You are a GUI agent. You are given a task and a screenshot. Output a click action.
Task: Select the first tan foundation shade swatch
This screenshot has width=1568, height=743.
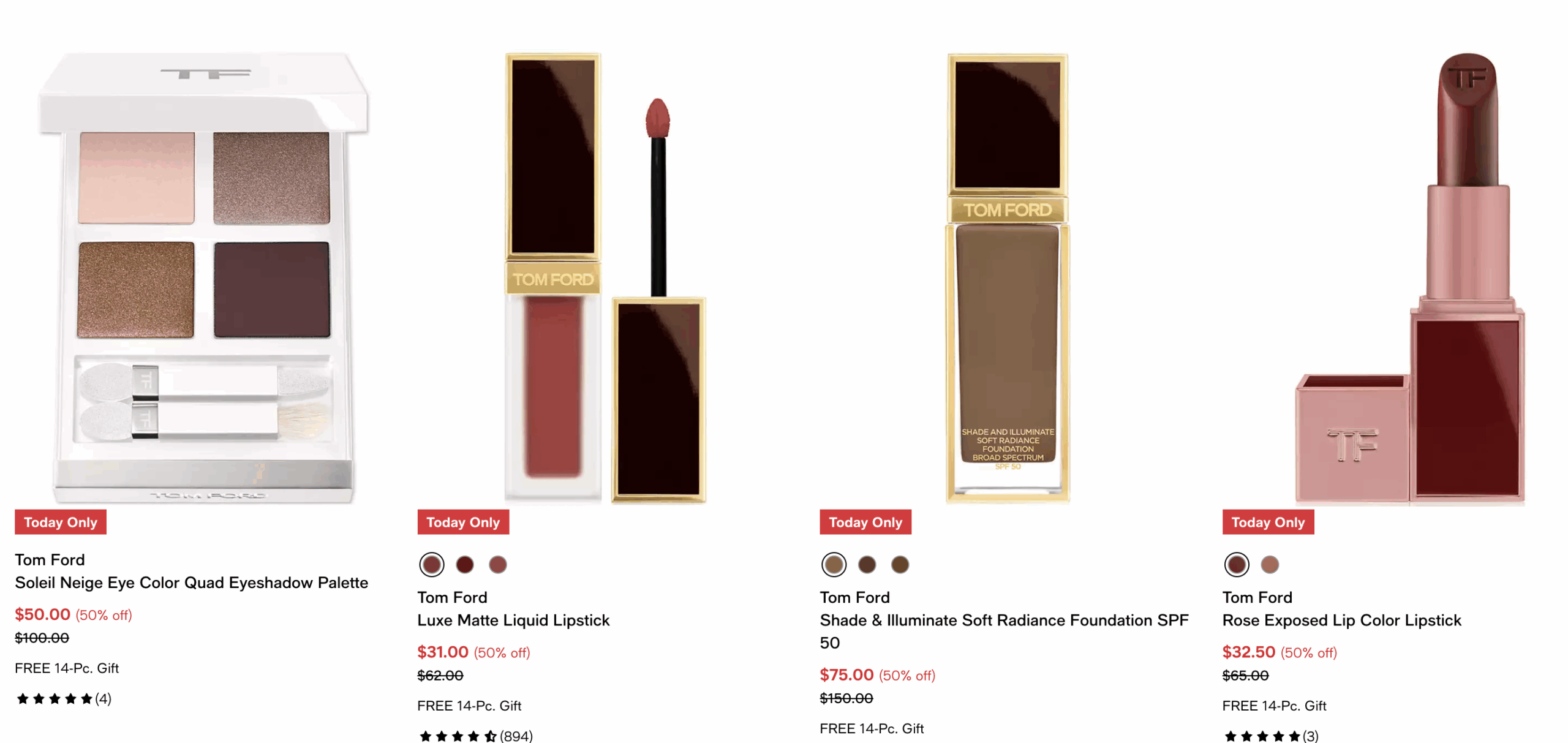tap(834, 564)
